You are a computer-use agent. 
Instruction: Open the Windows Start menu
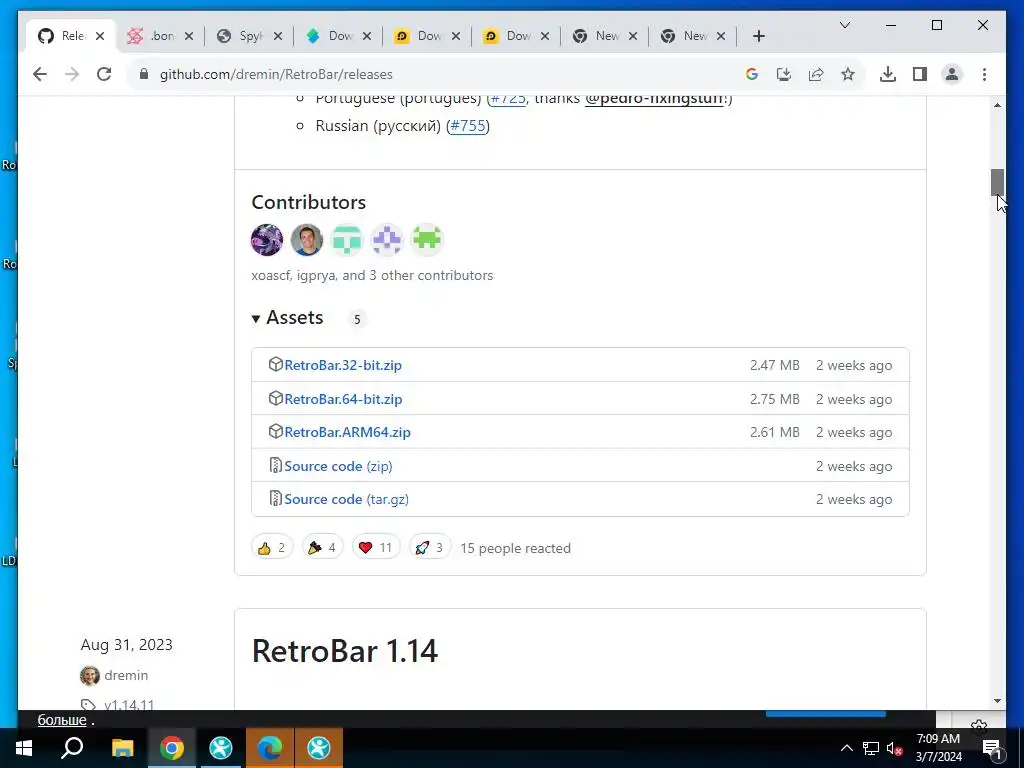pyautogui.click(x=24, y=748)
